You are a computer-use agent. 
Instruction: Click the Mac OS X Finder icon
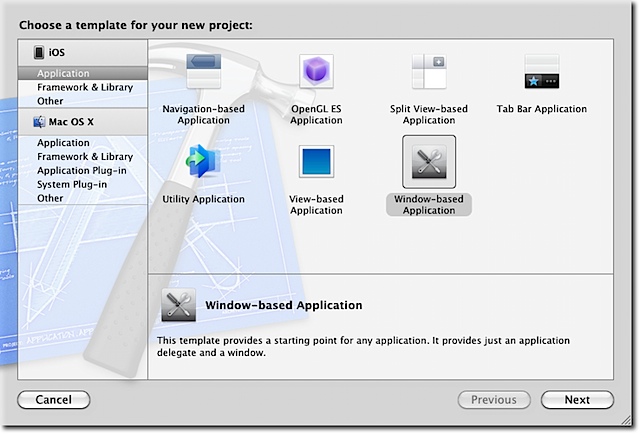coord(40,122)
